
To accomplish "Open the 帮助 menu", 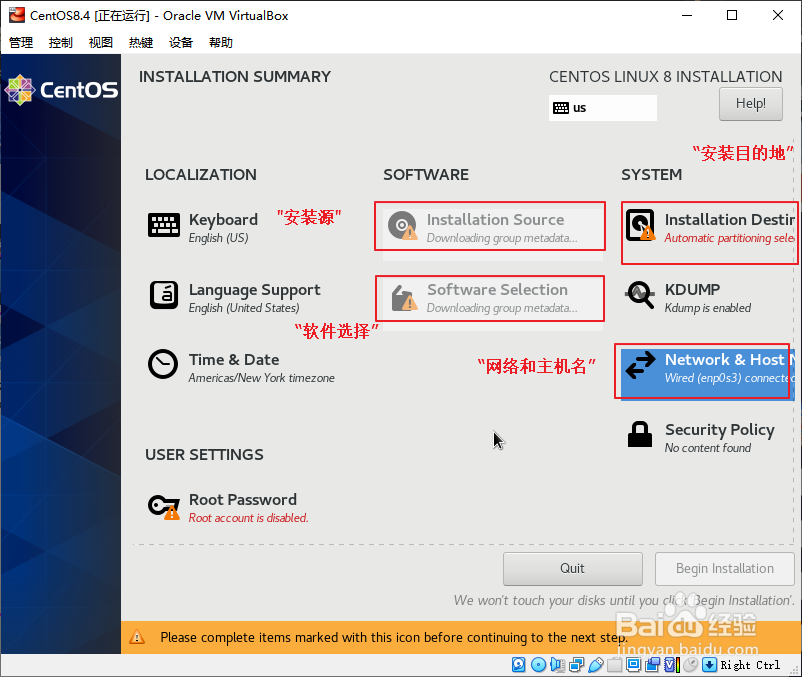I will (x=221, y=42).
